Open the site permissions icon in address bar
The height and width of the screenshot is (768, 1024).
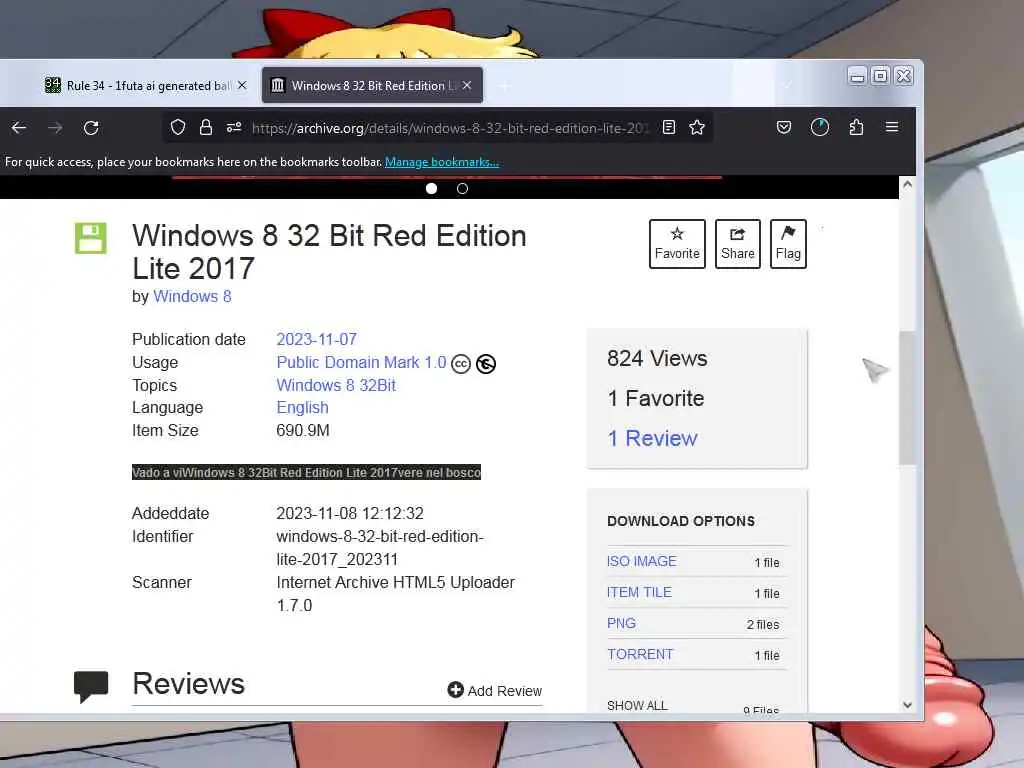click(x=234, y=127)
